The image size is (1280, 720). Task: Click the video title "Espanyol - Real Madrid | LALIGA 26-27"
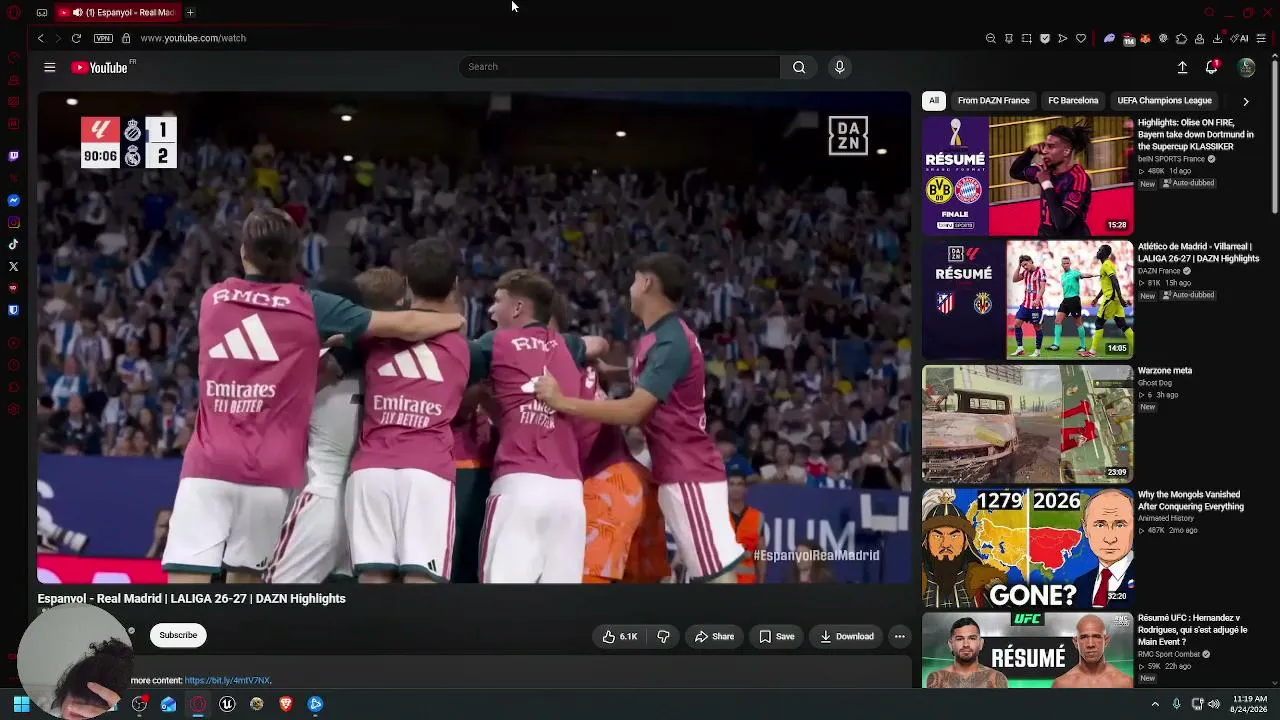192,598
